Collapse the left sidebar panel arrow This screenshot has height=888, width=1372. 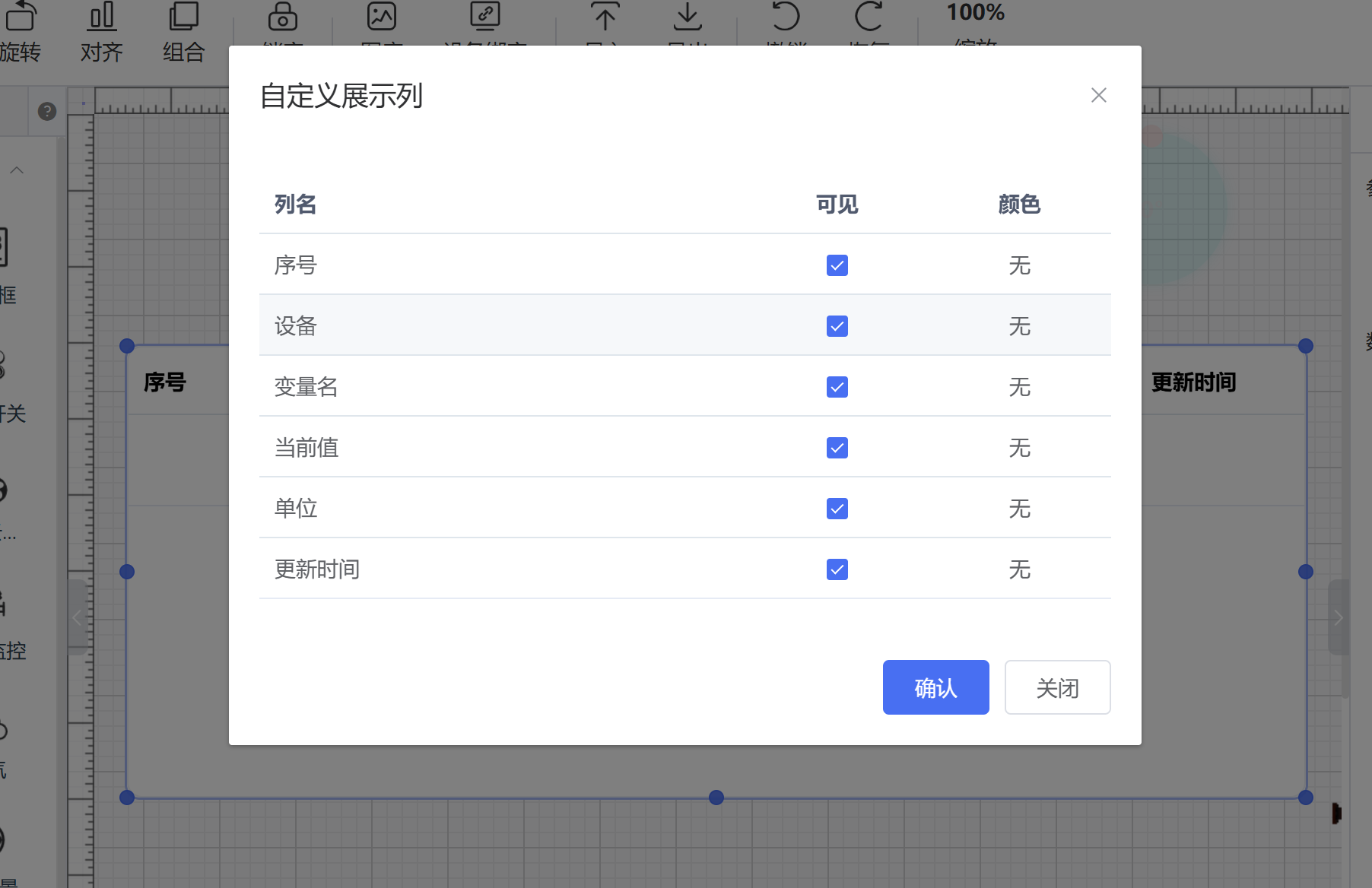[77, 617]
